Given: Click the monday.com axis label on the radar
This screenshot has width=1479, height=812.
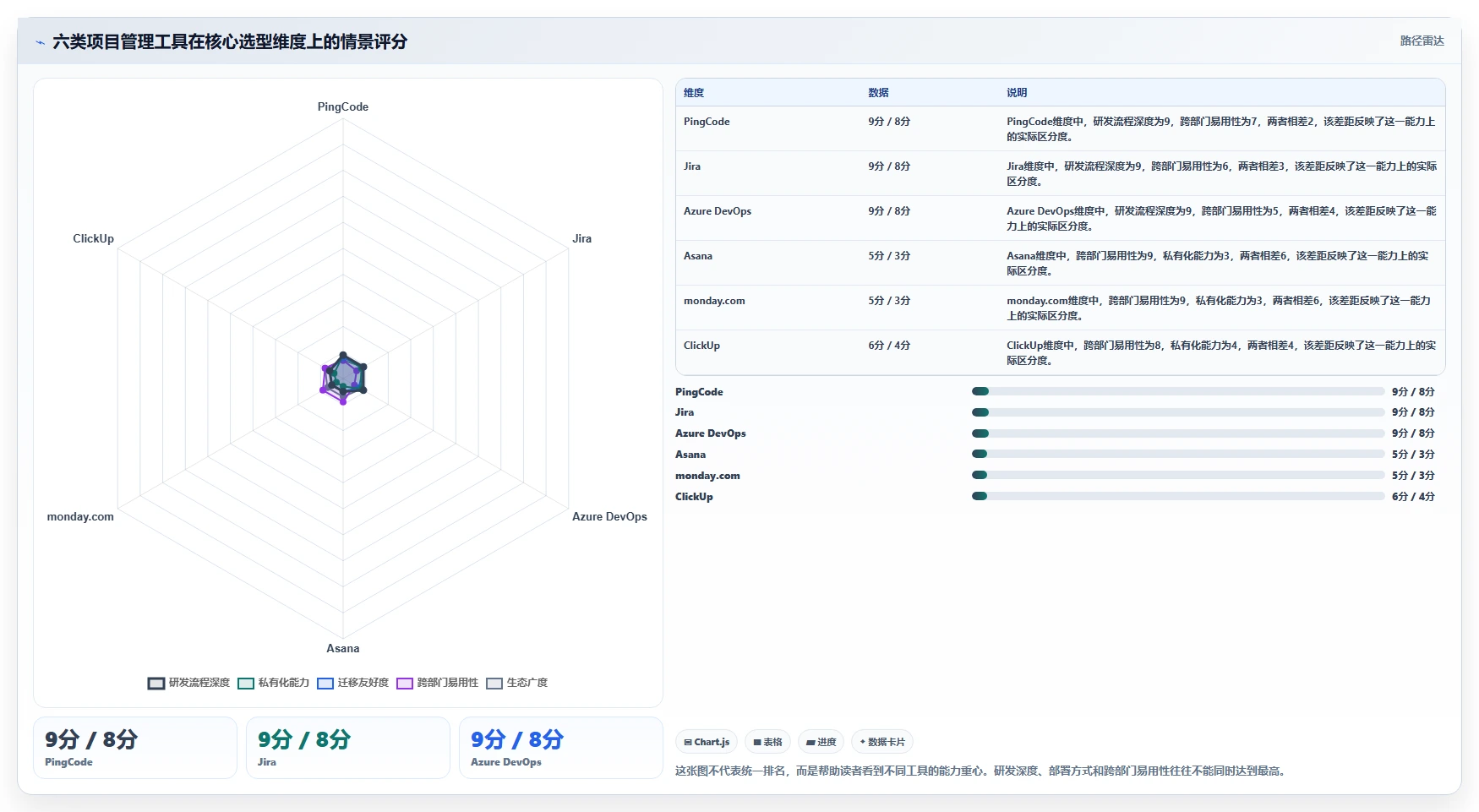Looking at the screenshot, I should pyautogui.click(x=80, y=516).
